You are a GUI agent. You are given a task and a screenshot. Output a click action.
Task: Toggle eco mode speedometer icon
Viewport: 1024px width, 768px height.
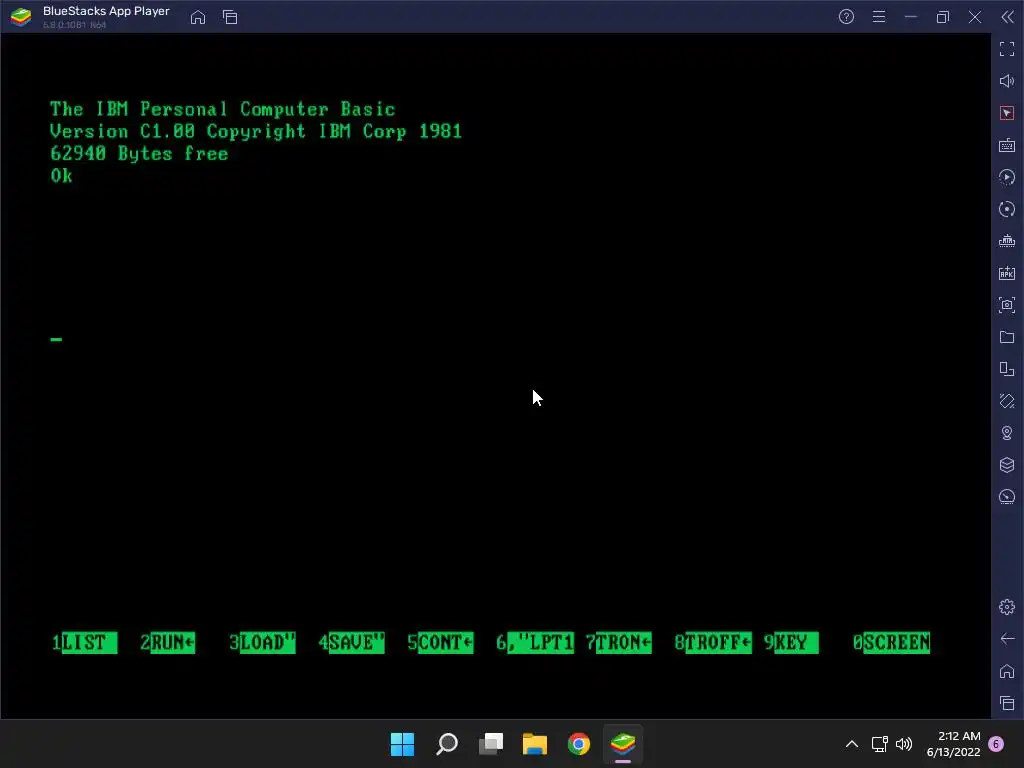[1006, 497]
